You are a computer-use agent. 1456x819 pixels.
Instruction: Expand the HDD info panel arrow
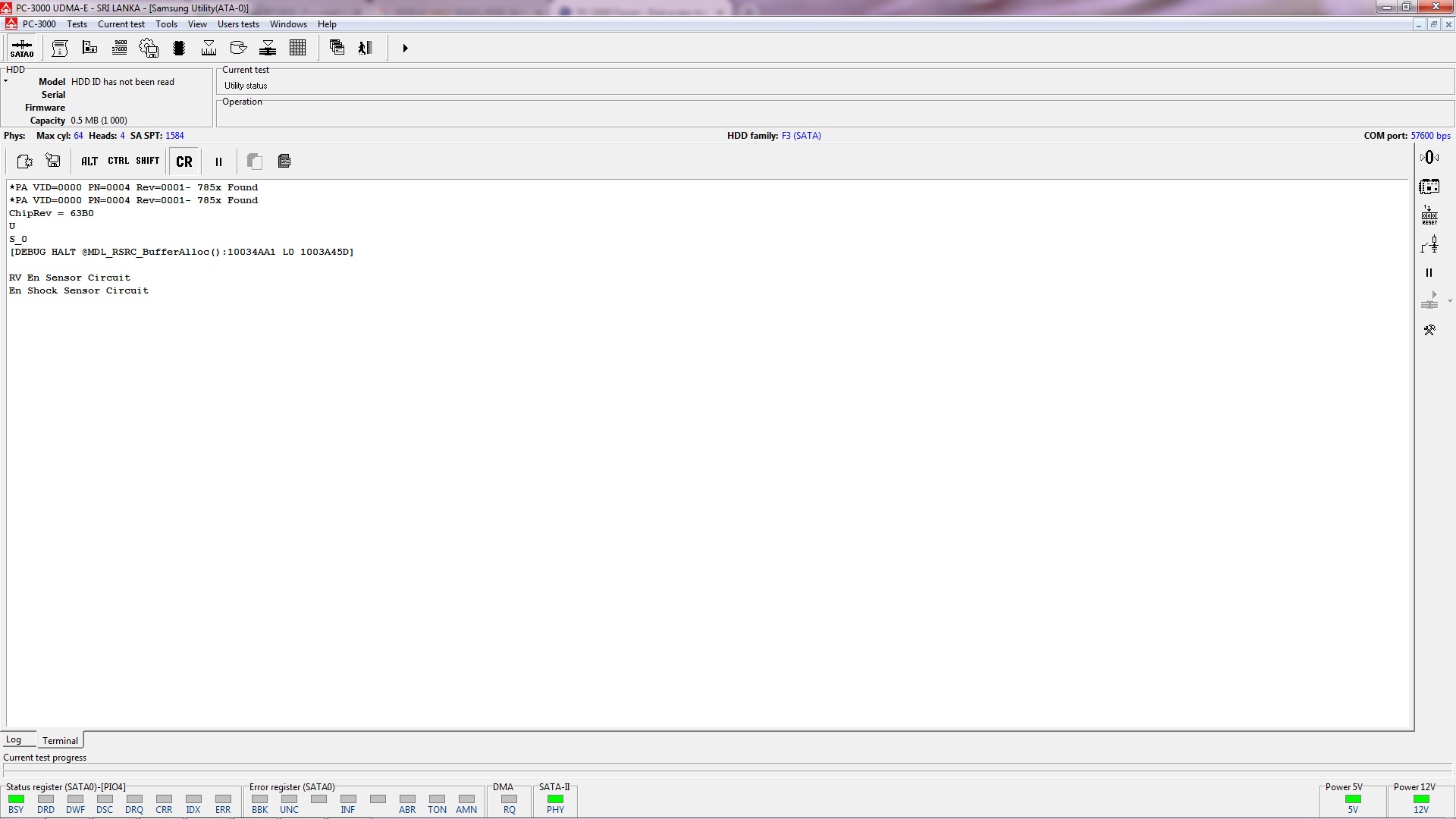(x=5, y=81)
